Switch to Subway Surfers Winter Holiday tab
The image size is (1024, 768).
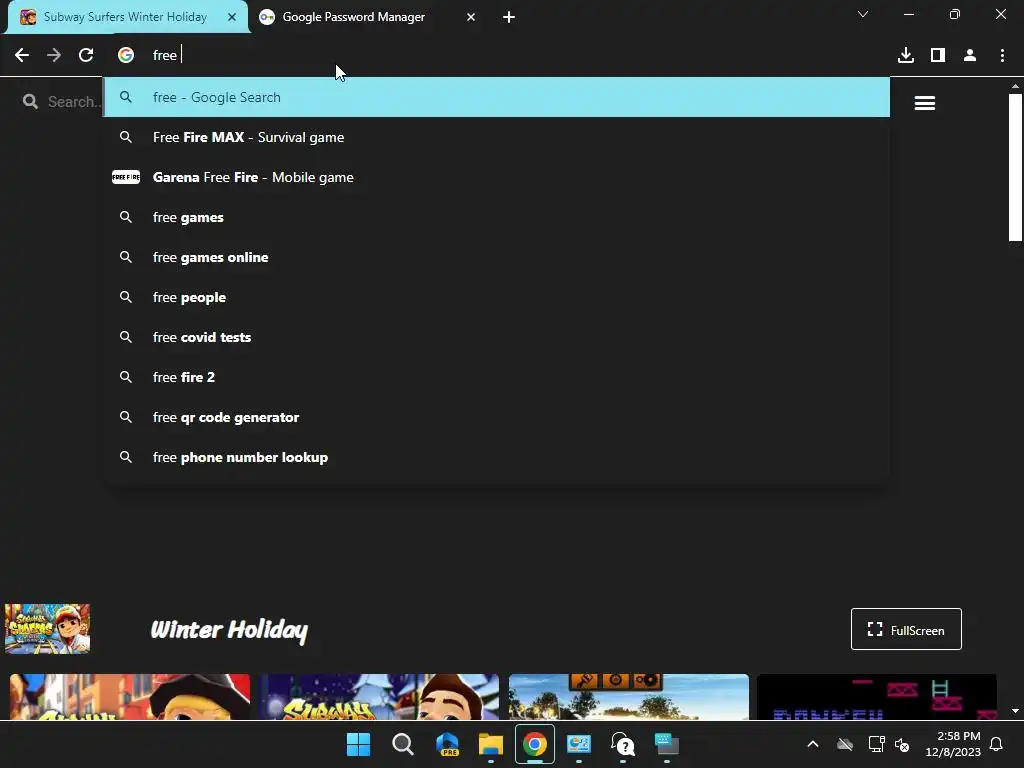[125, 17]
